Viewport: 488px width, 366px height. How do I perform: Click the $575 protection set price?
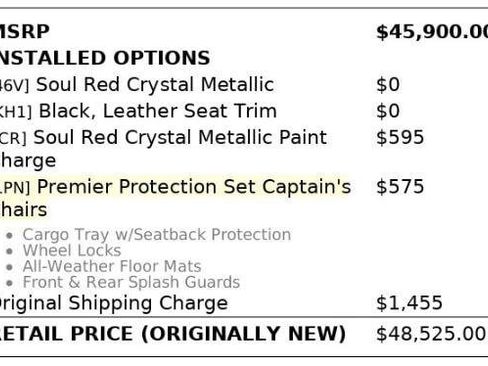tap(400, 186)
